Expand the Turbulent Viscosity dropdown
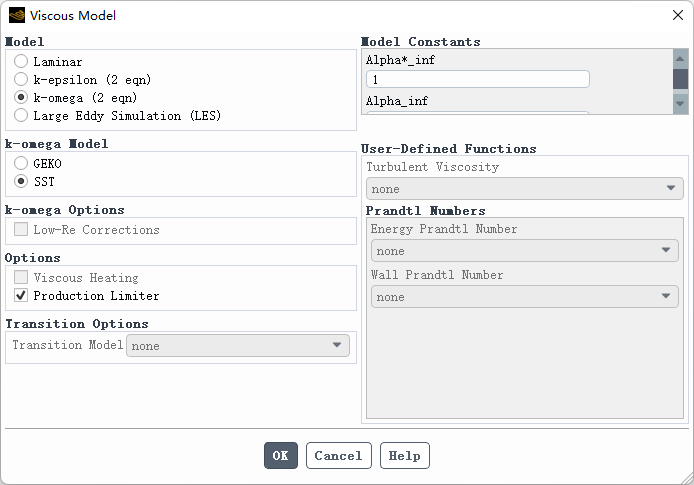 (525, 189)
